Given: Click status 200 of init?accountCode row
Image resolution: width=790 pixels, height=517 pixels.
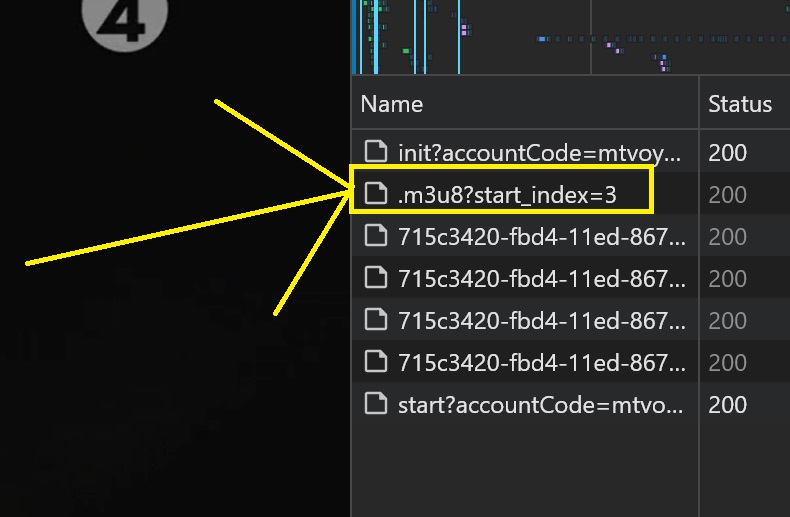Looking at the screenshot, I should pos(727,153).
